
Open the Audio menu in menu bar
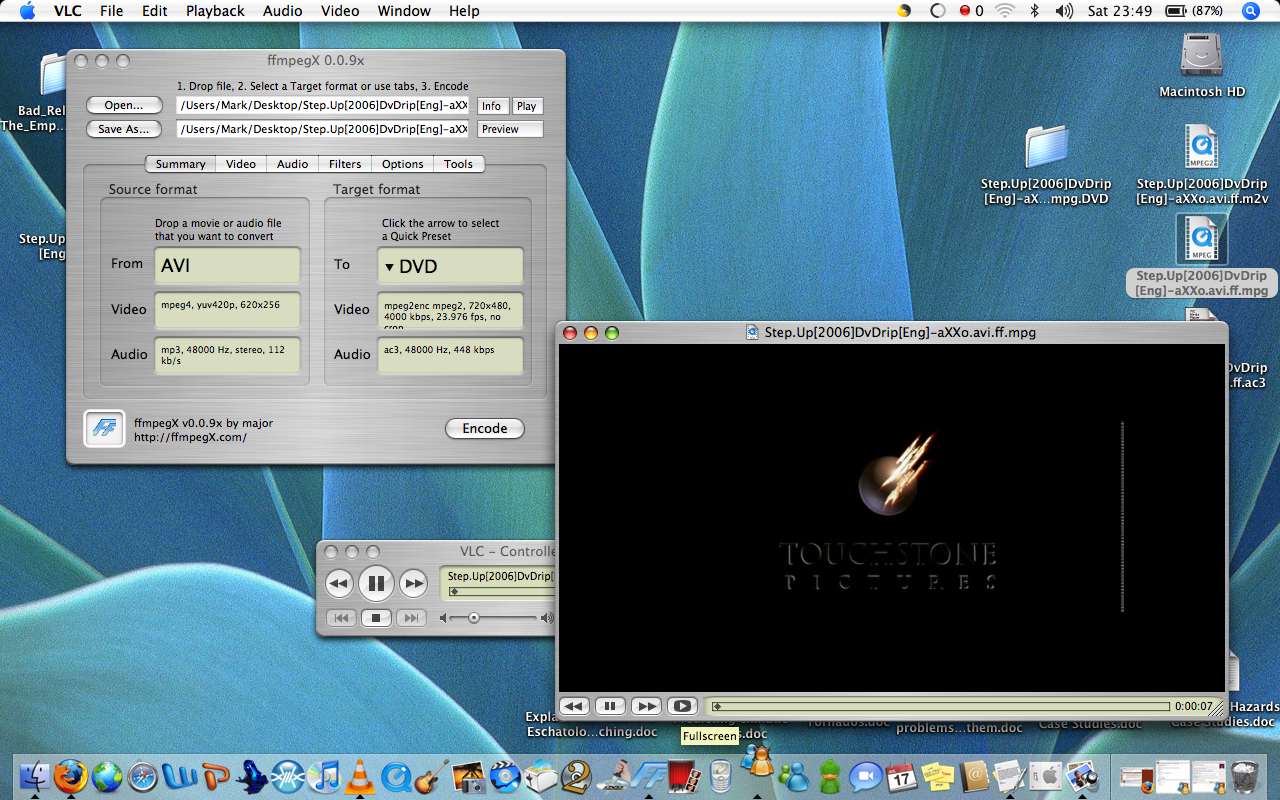282,11
